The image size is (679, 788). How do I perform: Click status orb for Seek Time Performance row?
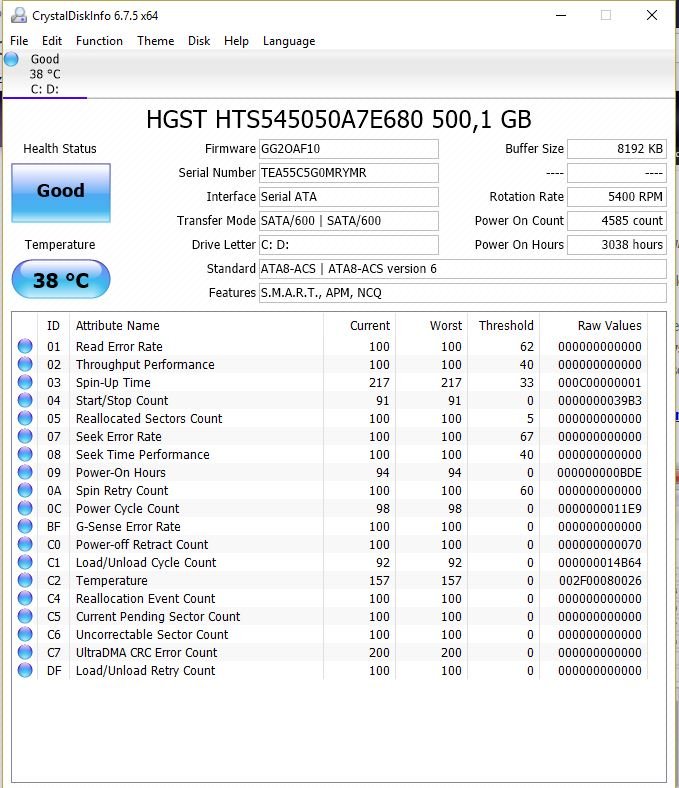25,454
